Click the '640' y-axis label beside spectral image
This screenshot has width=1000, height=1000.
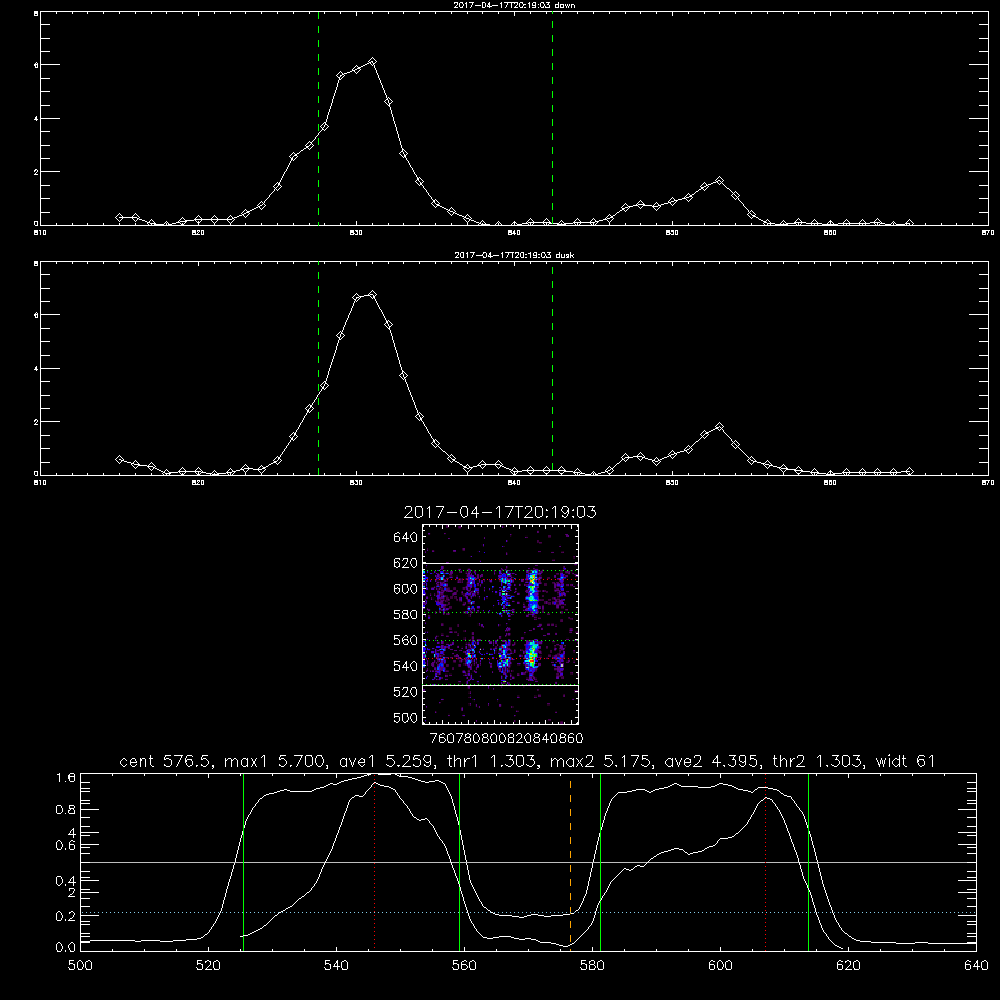(405, 538)
